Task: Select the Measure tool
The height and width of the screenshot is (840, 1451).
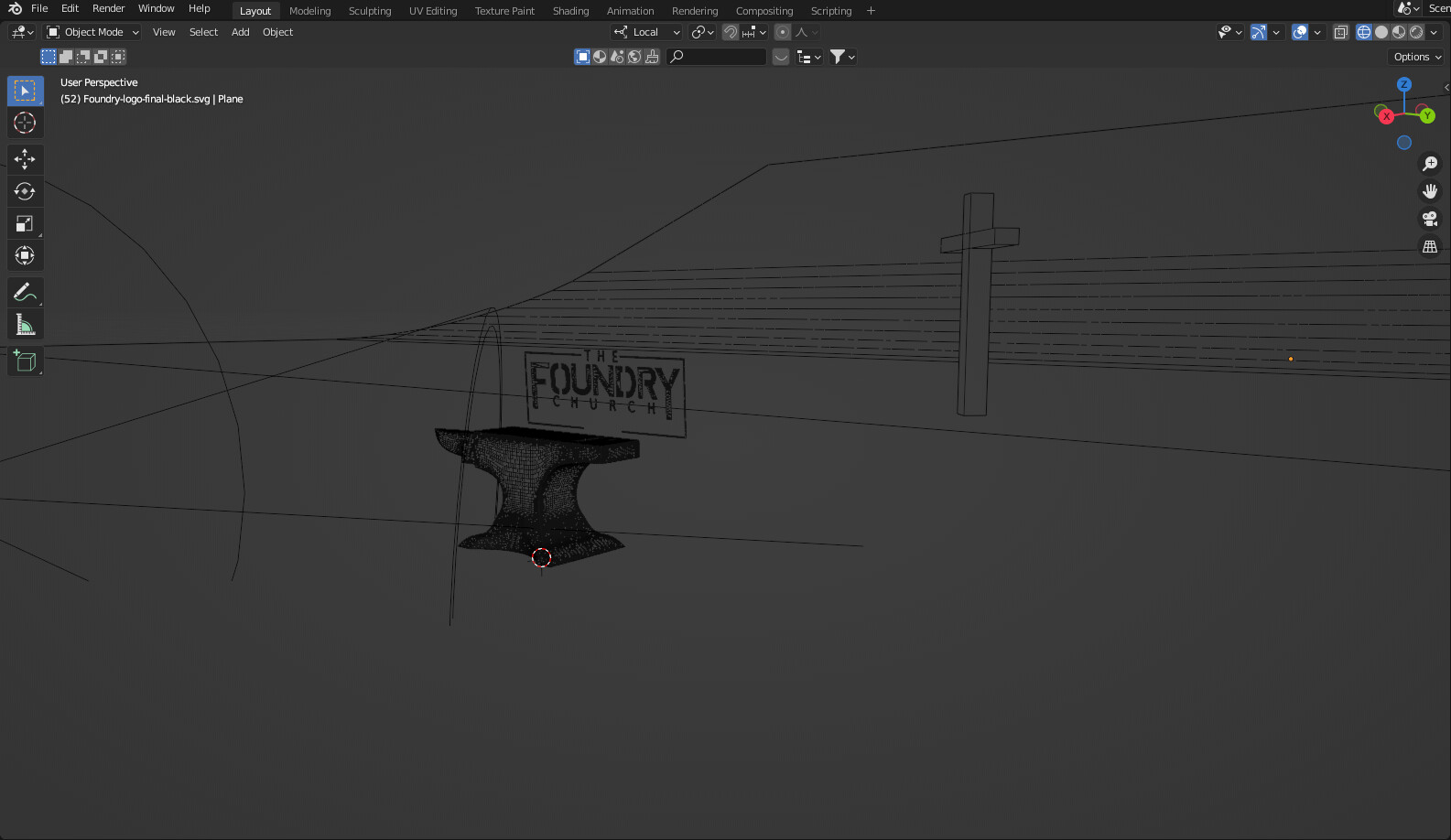Action: coord(25,325)
